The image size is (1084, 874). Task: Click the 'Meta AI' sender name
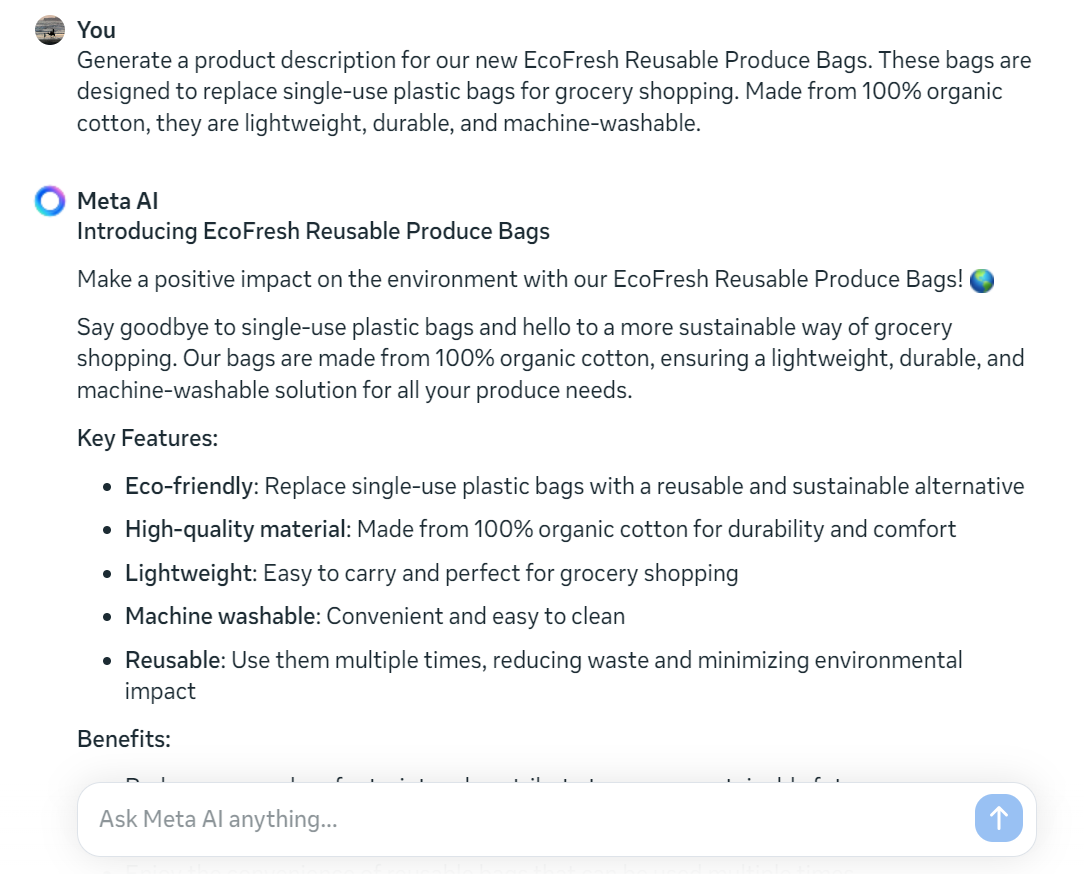[117, 201]
